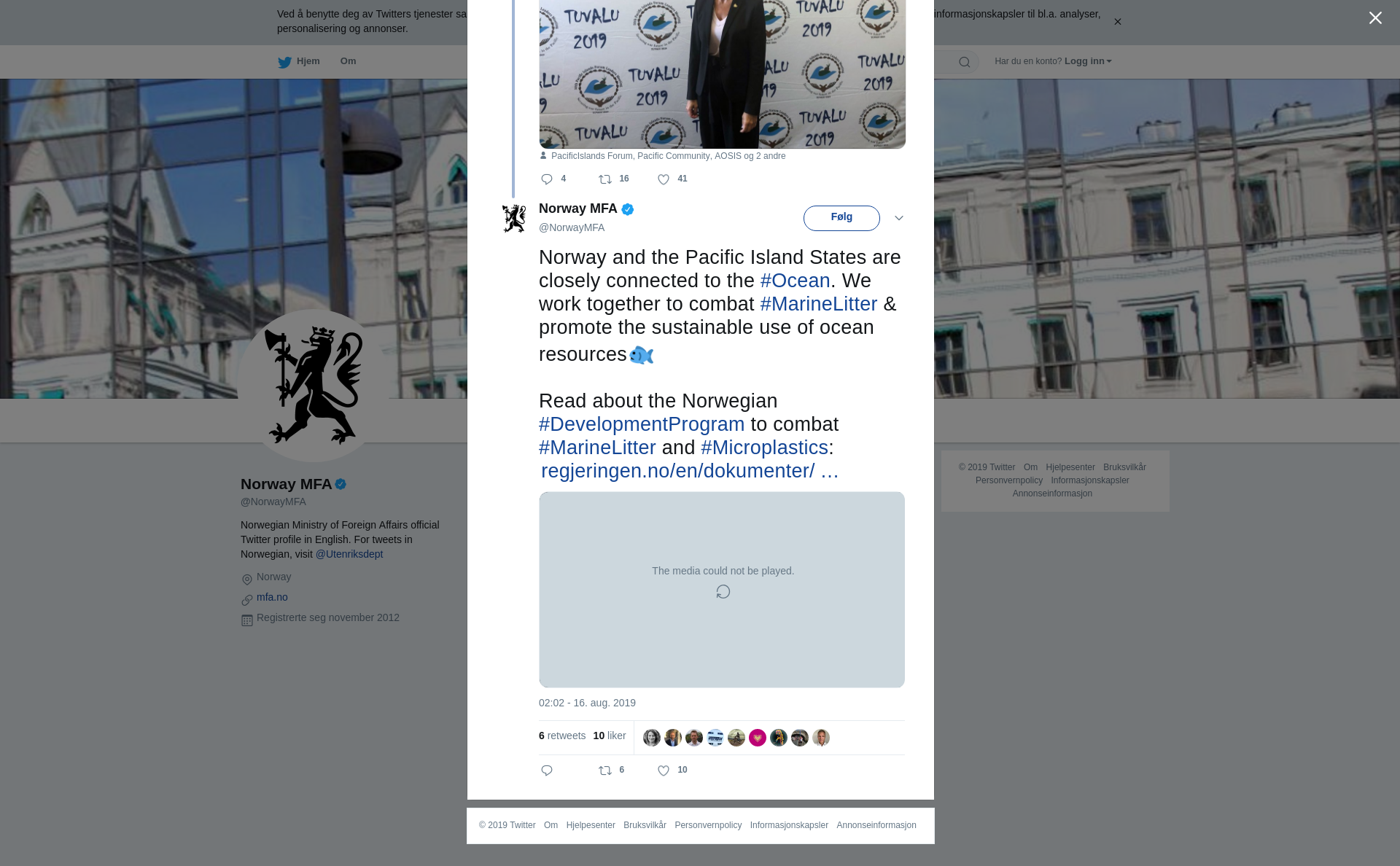
Task: Like the tweet with the heart showing 10
Action: point(664,771)
